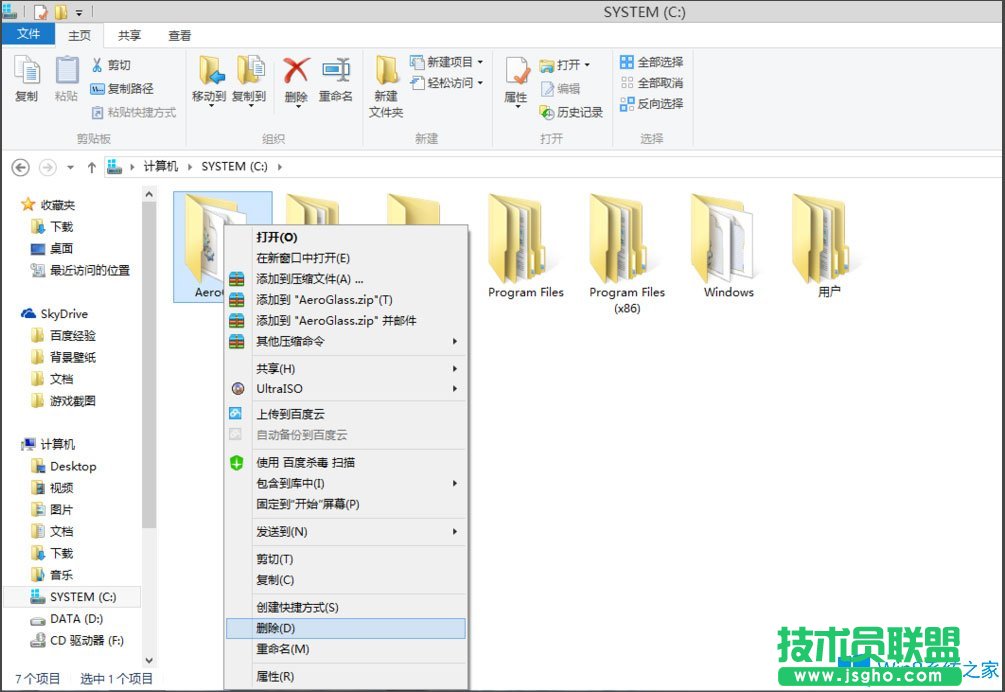This screenshot has height=692, width=1005.
Task: Select the SkyDrive cloud icon in sidebar
Action: tap(29, 313)
